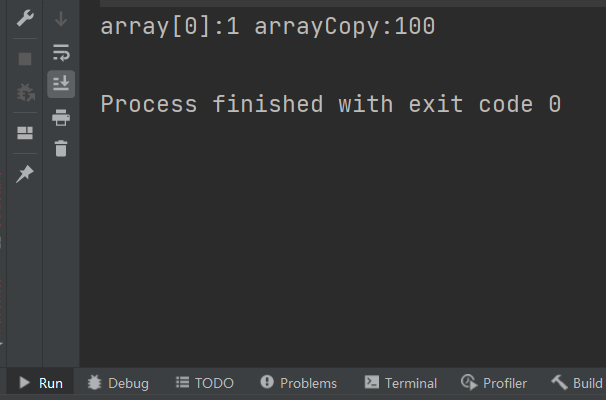Image resolution: width=606 pixels, height=400 pixels.
Task: Open the Terminal tool window
Action: coord(400,383)
